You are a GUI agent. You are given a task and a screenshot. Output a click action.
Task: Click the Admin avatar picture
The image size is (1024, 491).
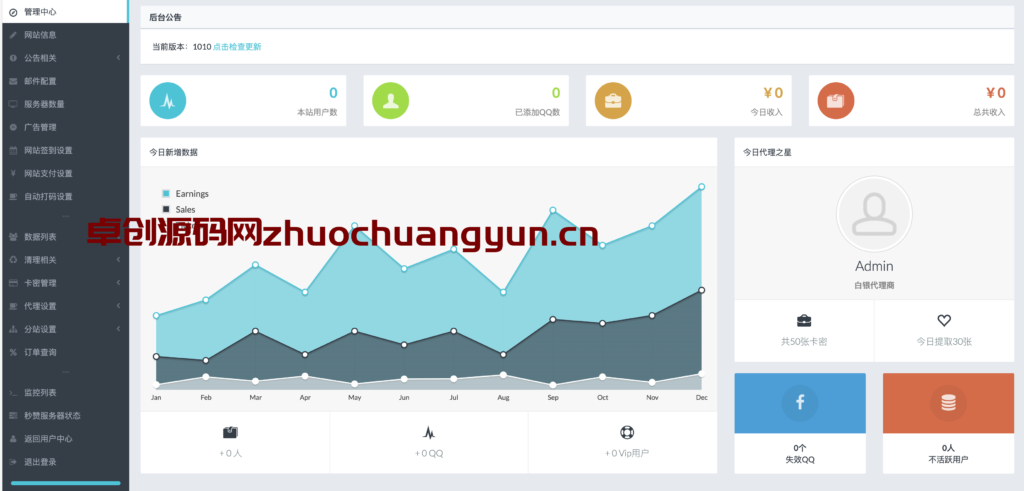coord(874,214)
